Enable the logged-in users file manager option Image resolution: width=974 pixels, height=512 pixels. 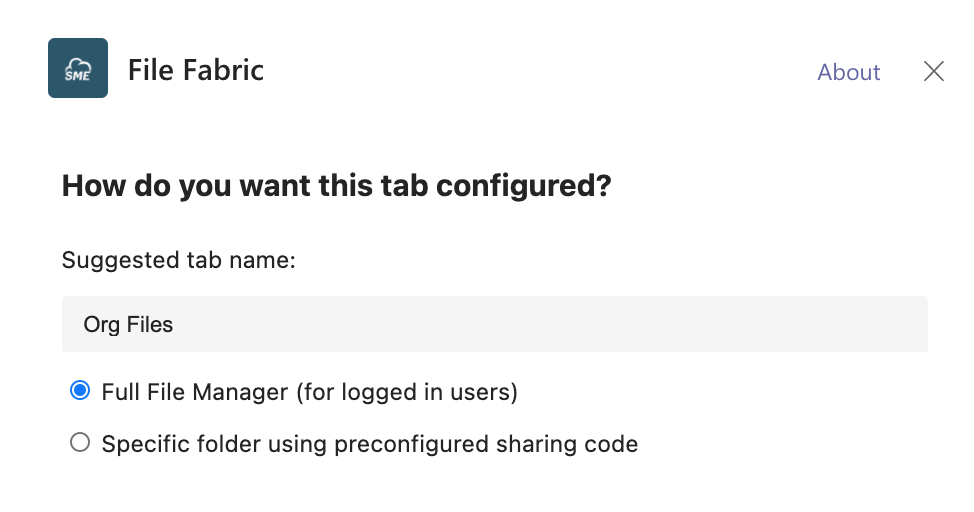point(80,391)
